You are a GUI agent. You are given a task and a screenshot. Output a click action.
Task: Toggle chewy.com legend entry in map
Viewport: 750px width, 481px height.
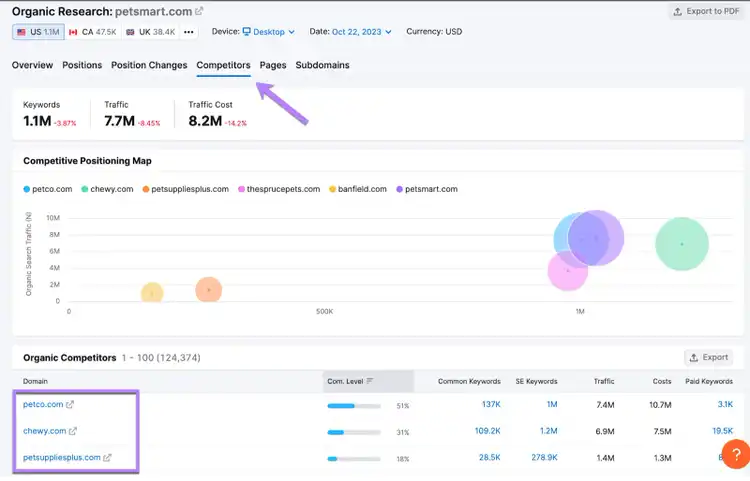pos(107,189)
